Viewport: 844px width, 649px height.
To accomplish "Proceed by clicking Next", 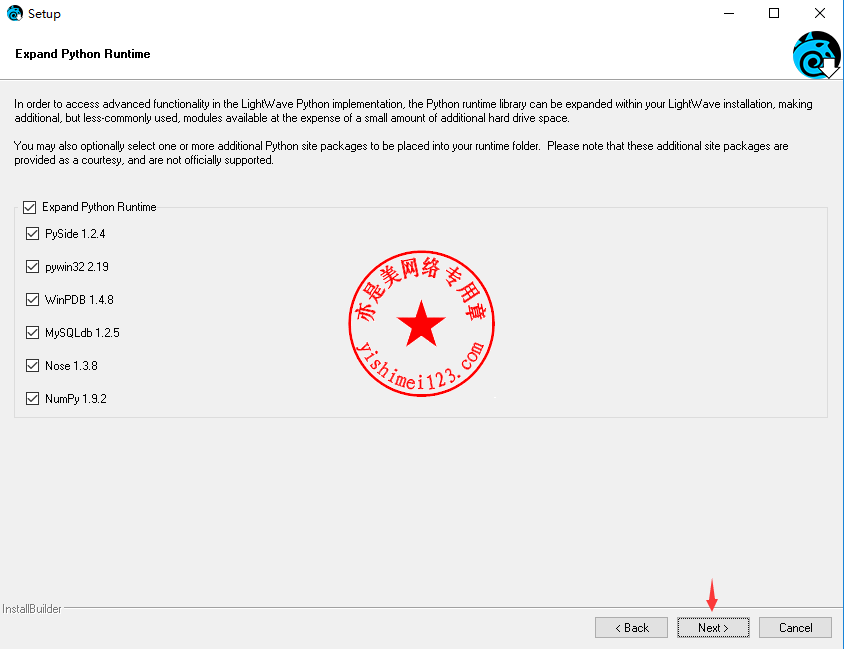I will click(713, 627).
